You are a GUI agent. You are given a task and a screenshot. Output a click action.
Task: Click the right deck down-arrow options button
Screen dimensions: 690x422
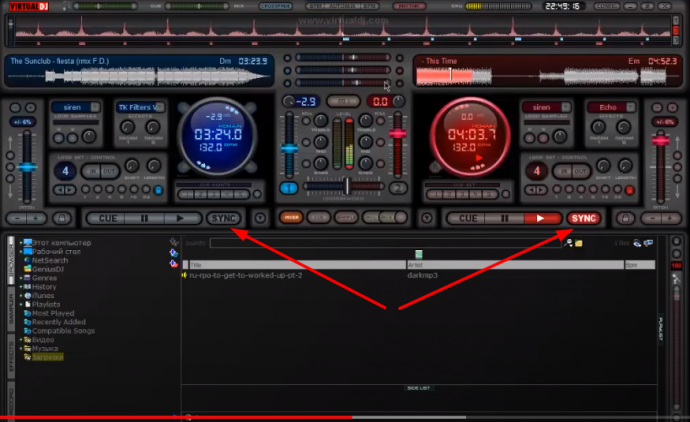tap(426, 218)
